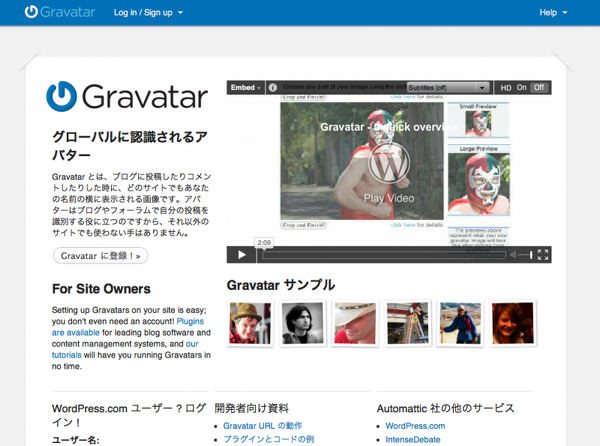600x446 pixels.
Task: Open sample gravatar of hiker in blue jacket
Action: click(460, 324)
